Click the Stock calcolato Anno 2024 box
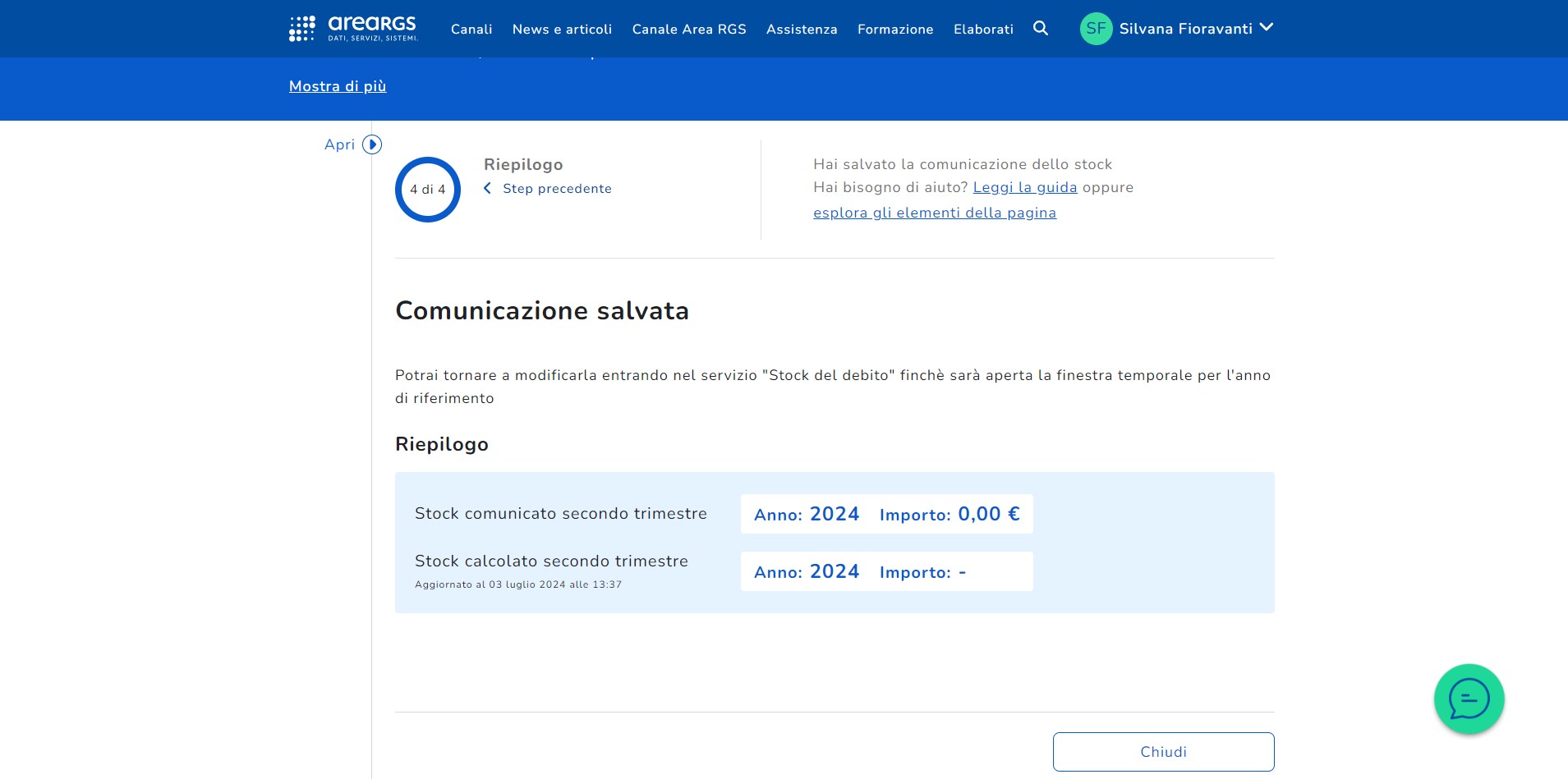This screenshot has width=1568, height=779. [807, 571]
